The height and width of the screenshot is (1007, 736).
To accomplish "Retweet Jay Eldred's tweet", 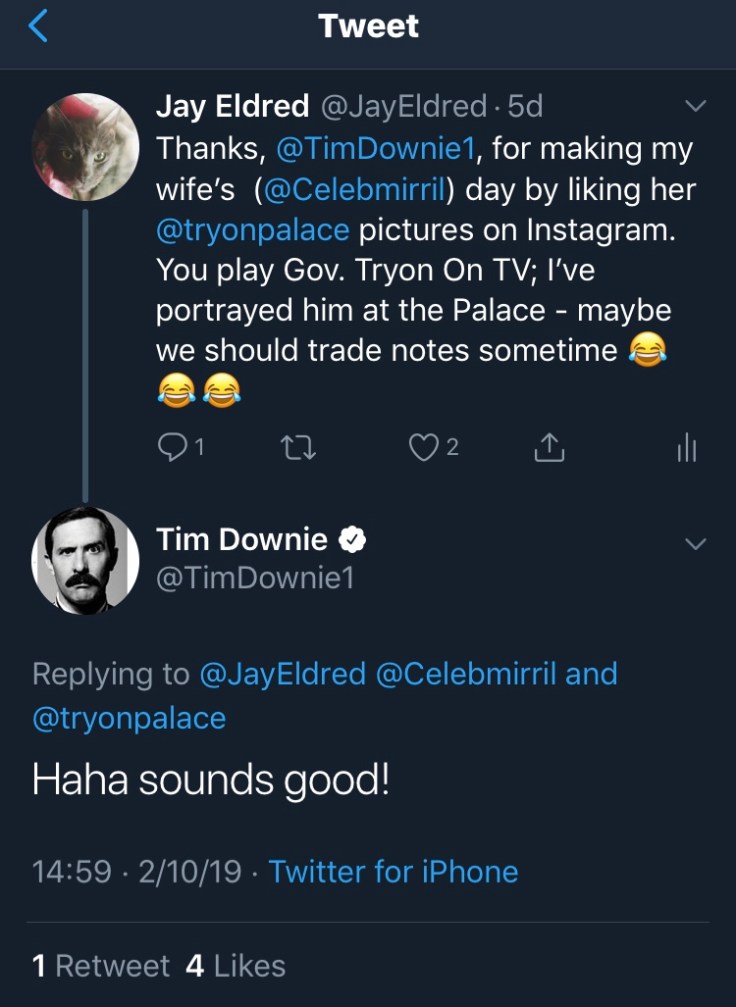I will tap(299, 449).
